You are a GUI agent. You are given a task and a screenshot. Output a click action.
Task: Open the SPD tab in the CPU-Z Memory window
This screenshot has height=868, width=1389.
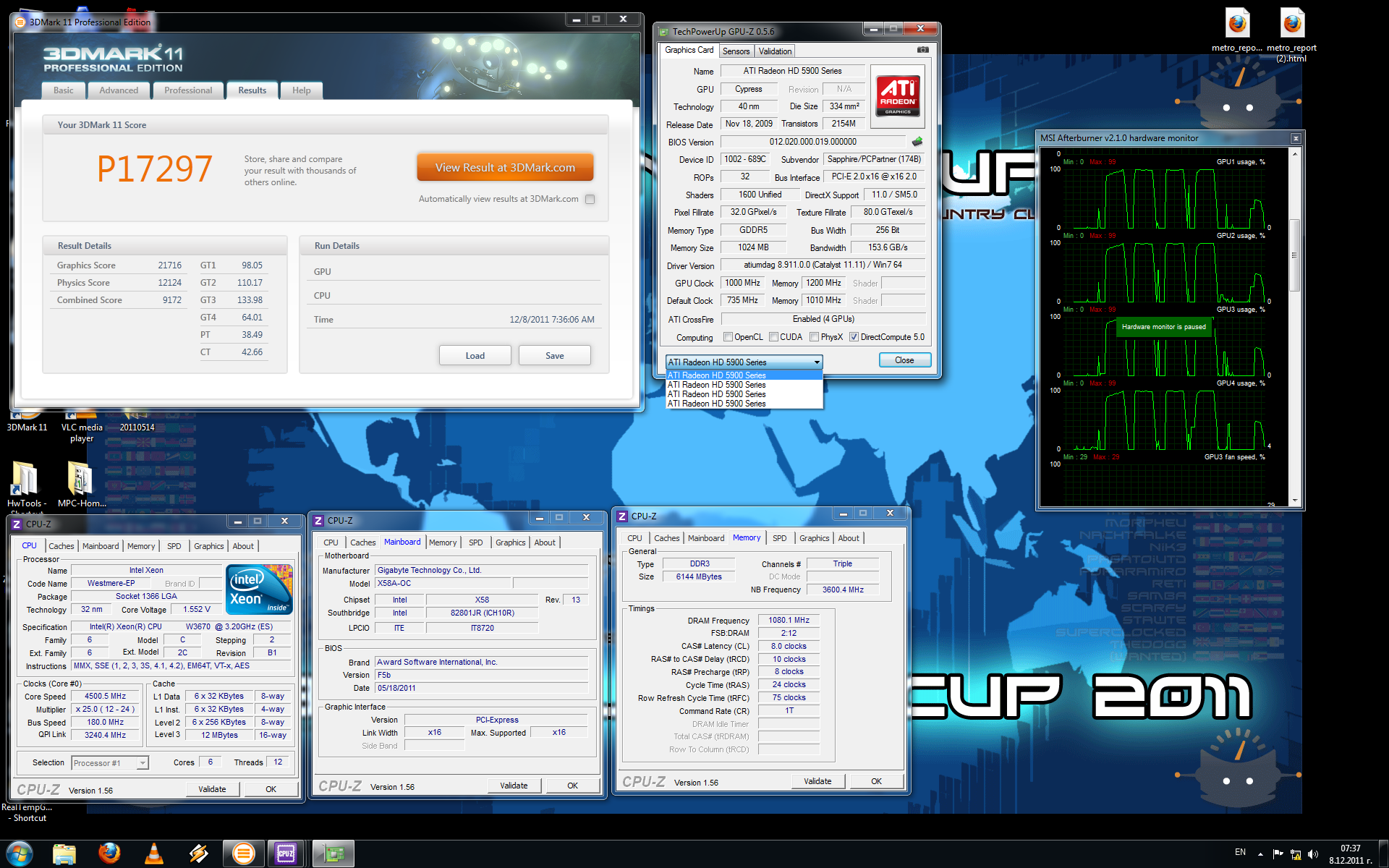point(779,538)
